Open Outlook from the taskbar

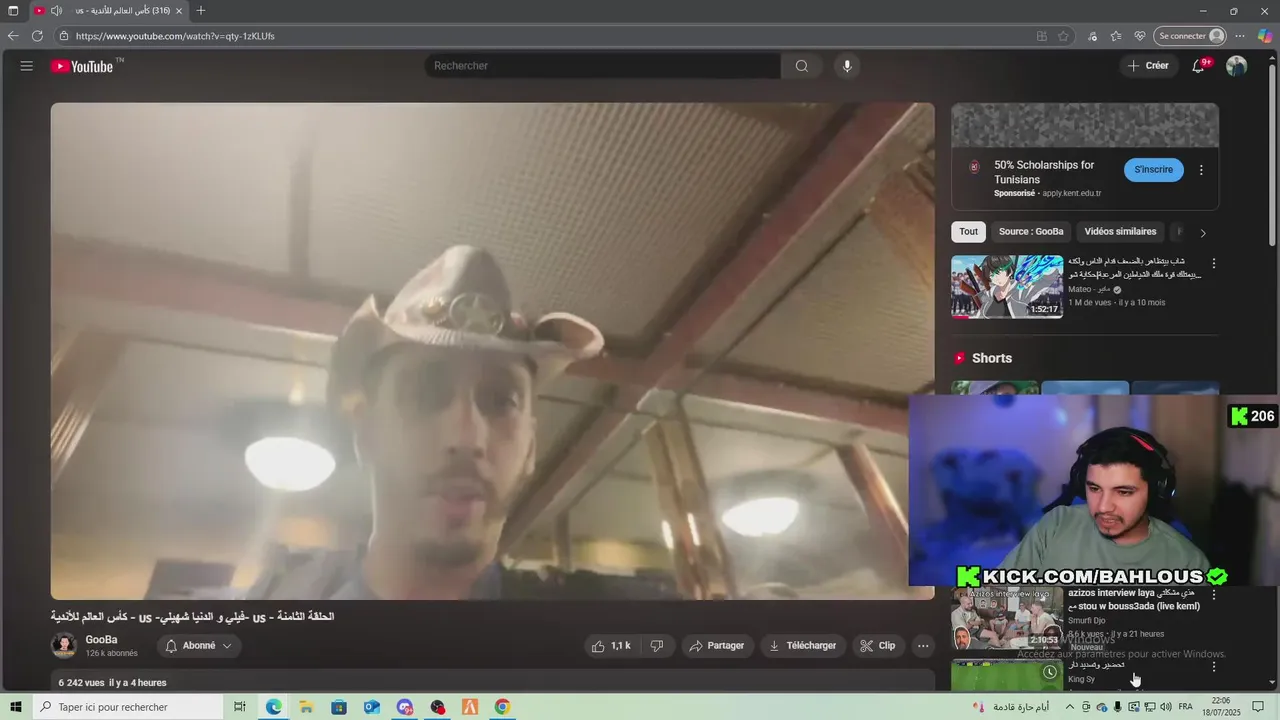(372, 707)
